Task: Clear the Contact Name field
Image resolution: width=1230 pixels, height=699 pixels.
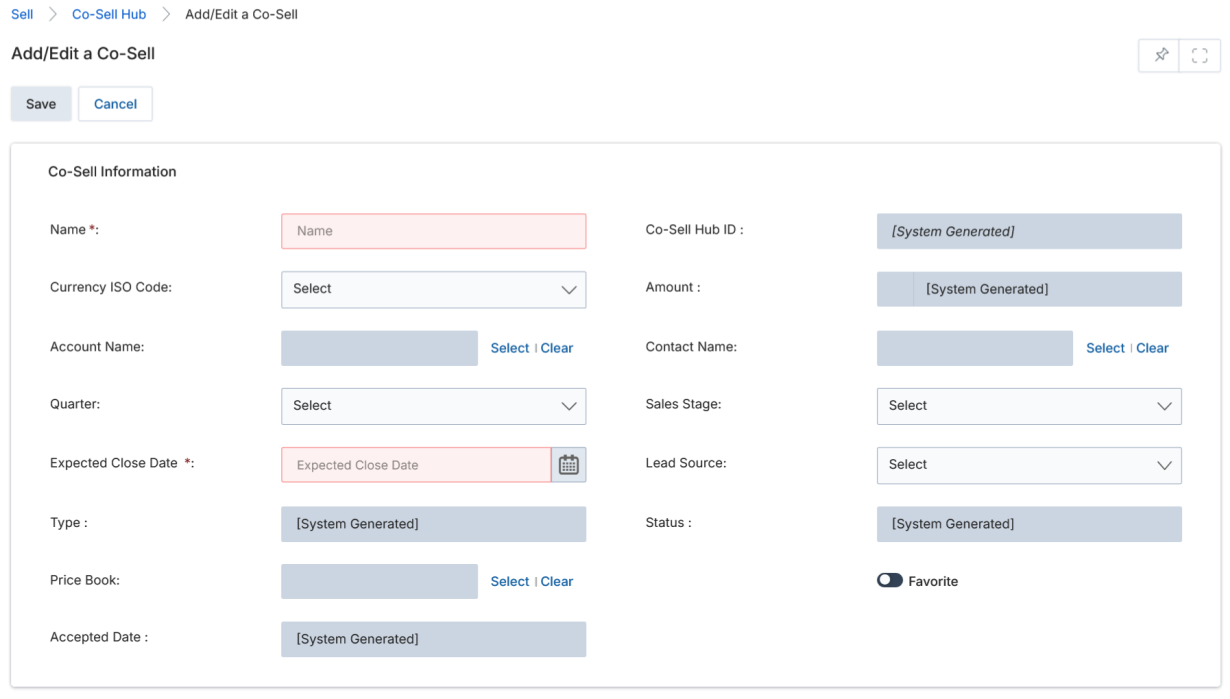Action: point(1152,348)
